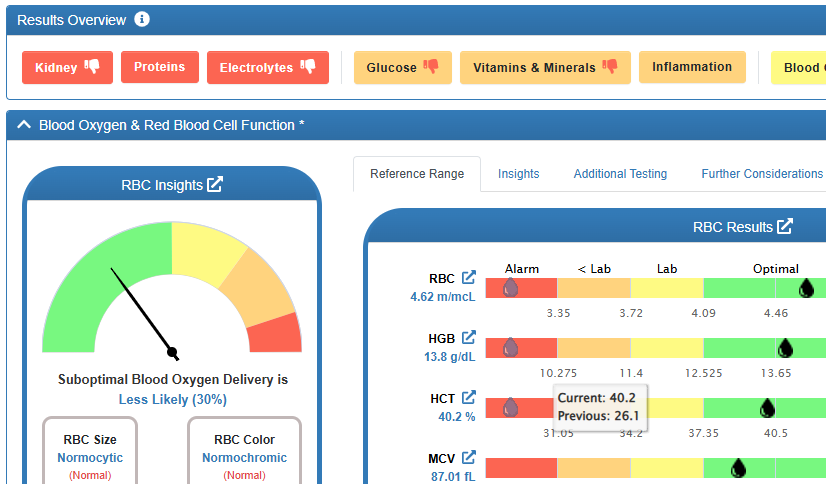
Task: Switch to the Insights tab
Action: [x=518, y=174]
